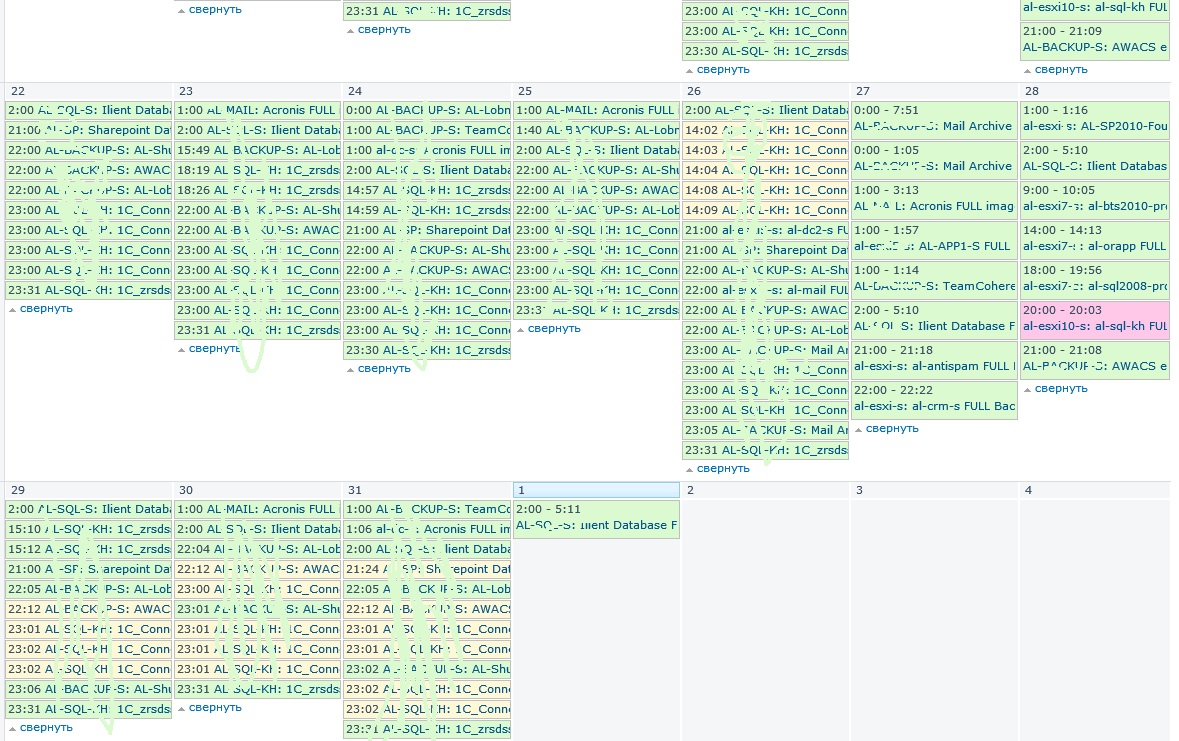Open day number 4 in calendar
The height and width of the screenshot is (741, 1179).
(1028, 490)
